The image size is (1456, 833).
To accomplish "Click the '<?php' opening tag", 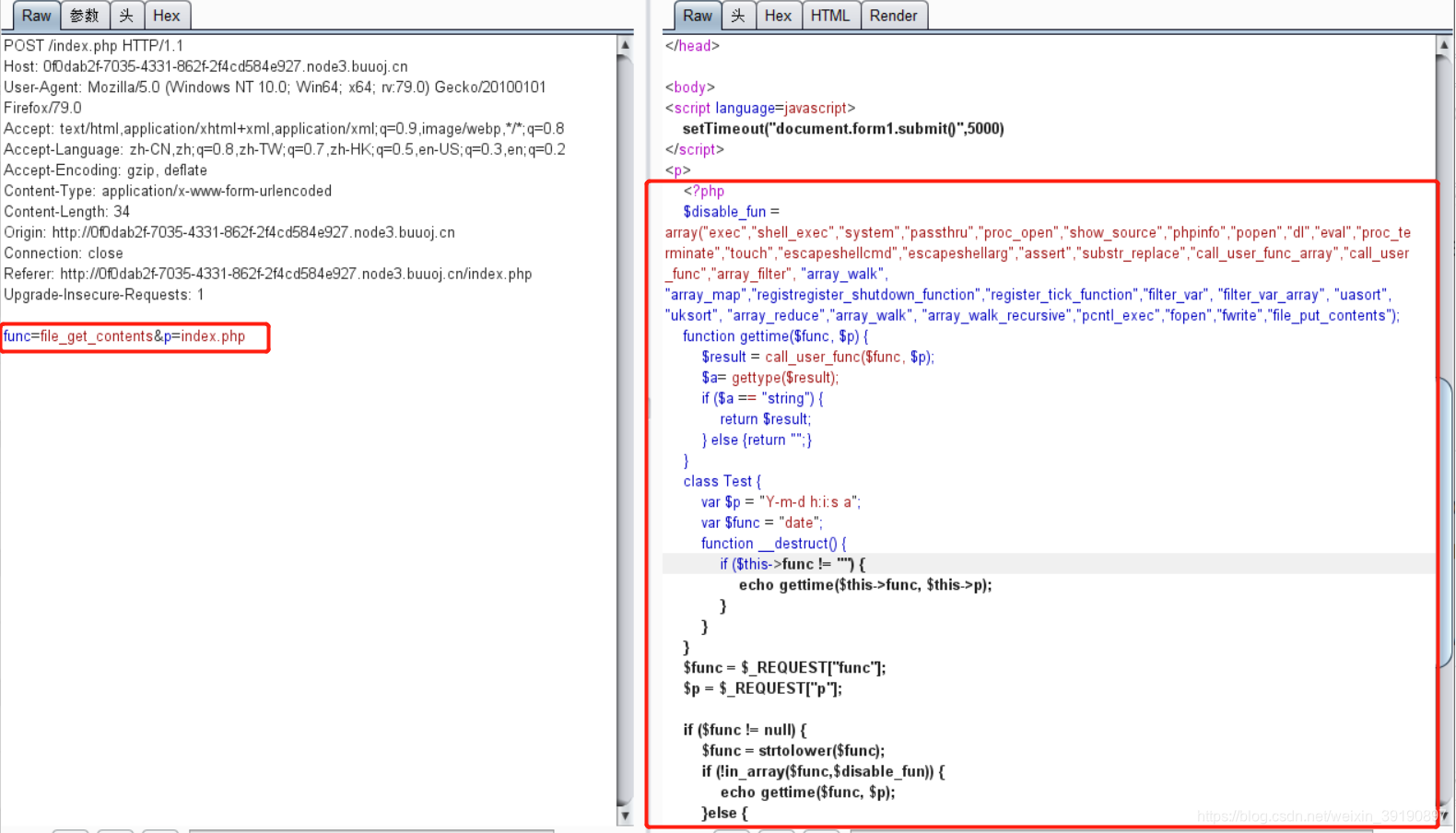I will click(x=704, y=191).
